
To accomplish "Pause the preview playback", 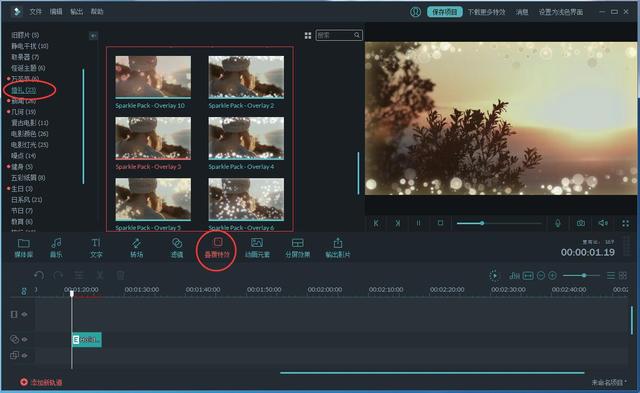I will tap(418, 223).
